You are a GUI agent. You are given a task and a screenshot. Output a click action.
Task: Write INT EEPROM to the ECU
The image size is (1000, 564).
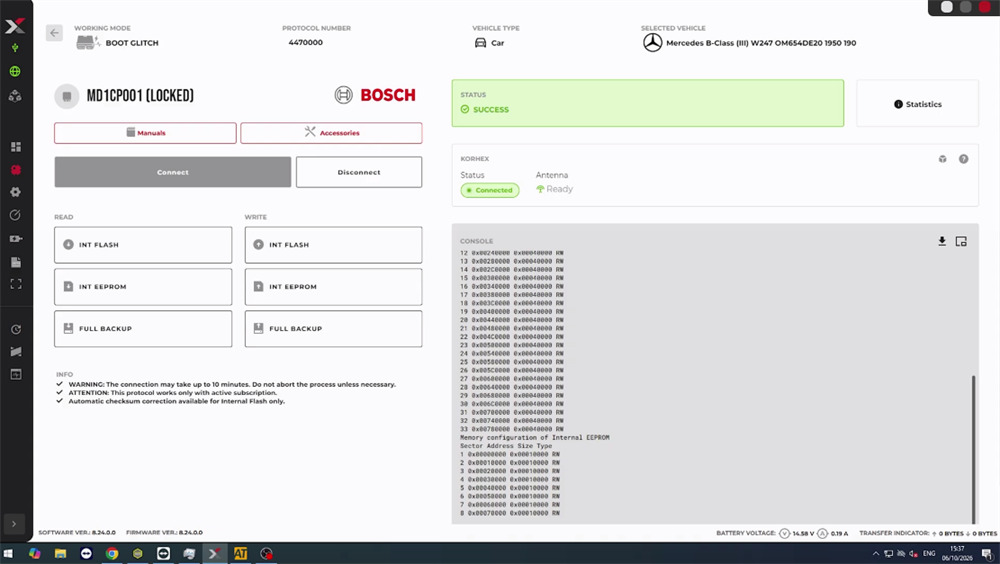pyautogui.click(x=334, y=287)
